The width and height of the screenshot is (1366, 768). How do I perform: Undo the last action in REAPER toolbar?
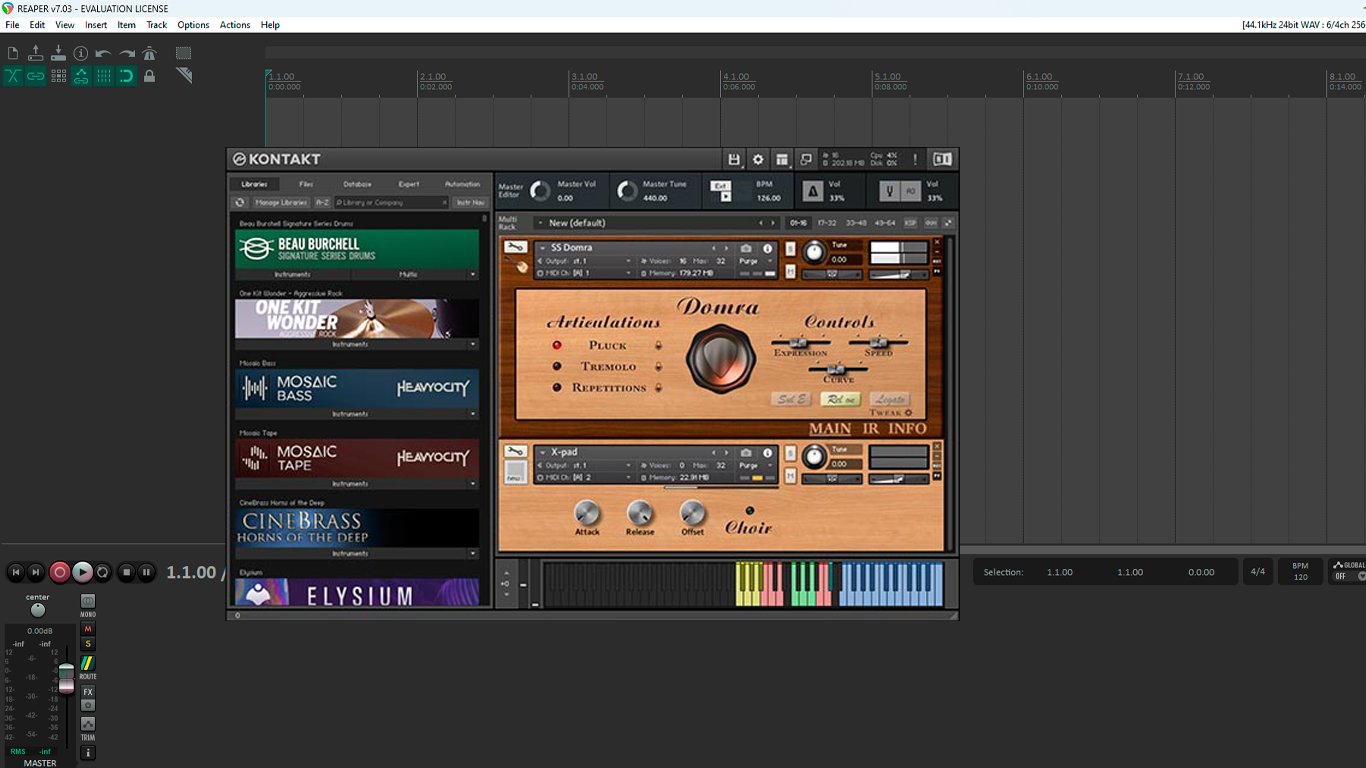[103, 53]
